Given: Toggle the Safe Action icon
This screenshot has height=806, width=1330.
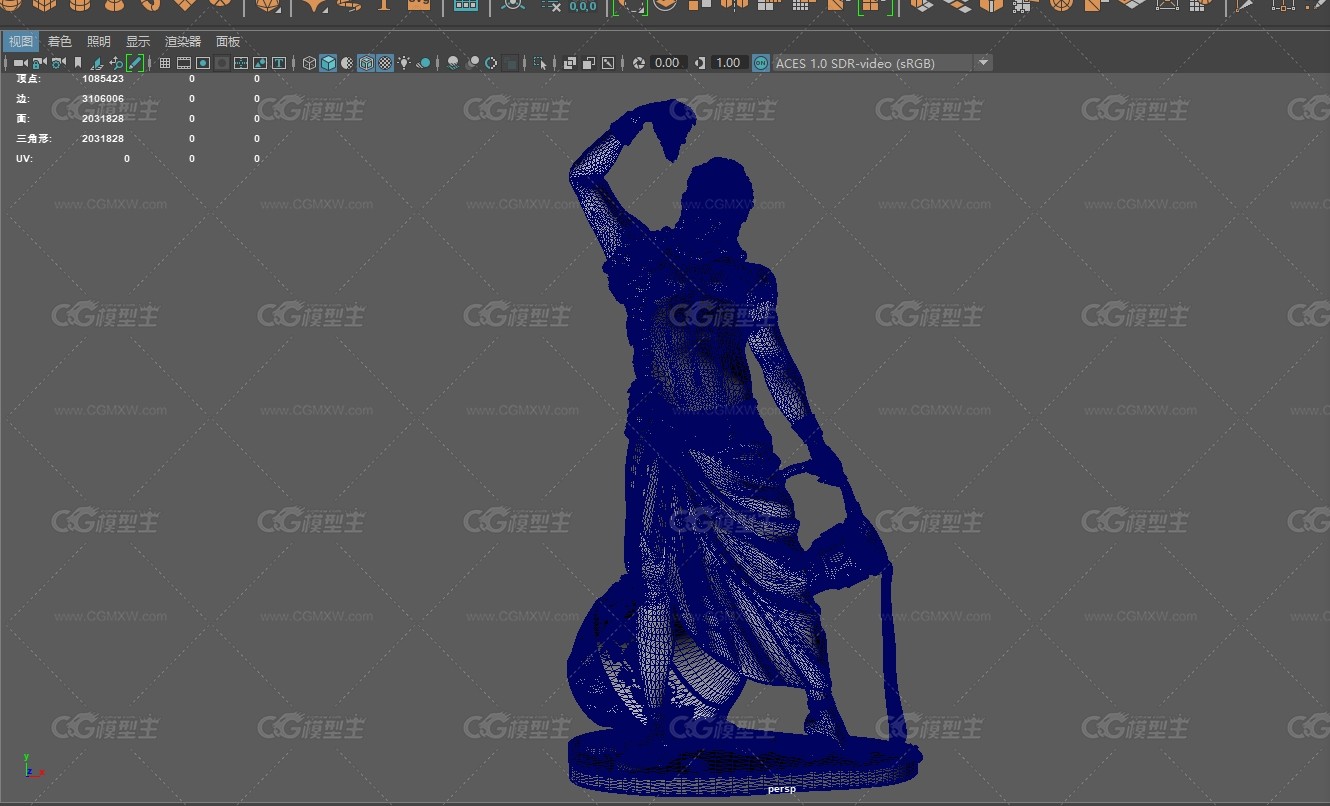Looking at the screenshot, I should click(260, 63).
